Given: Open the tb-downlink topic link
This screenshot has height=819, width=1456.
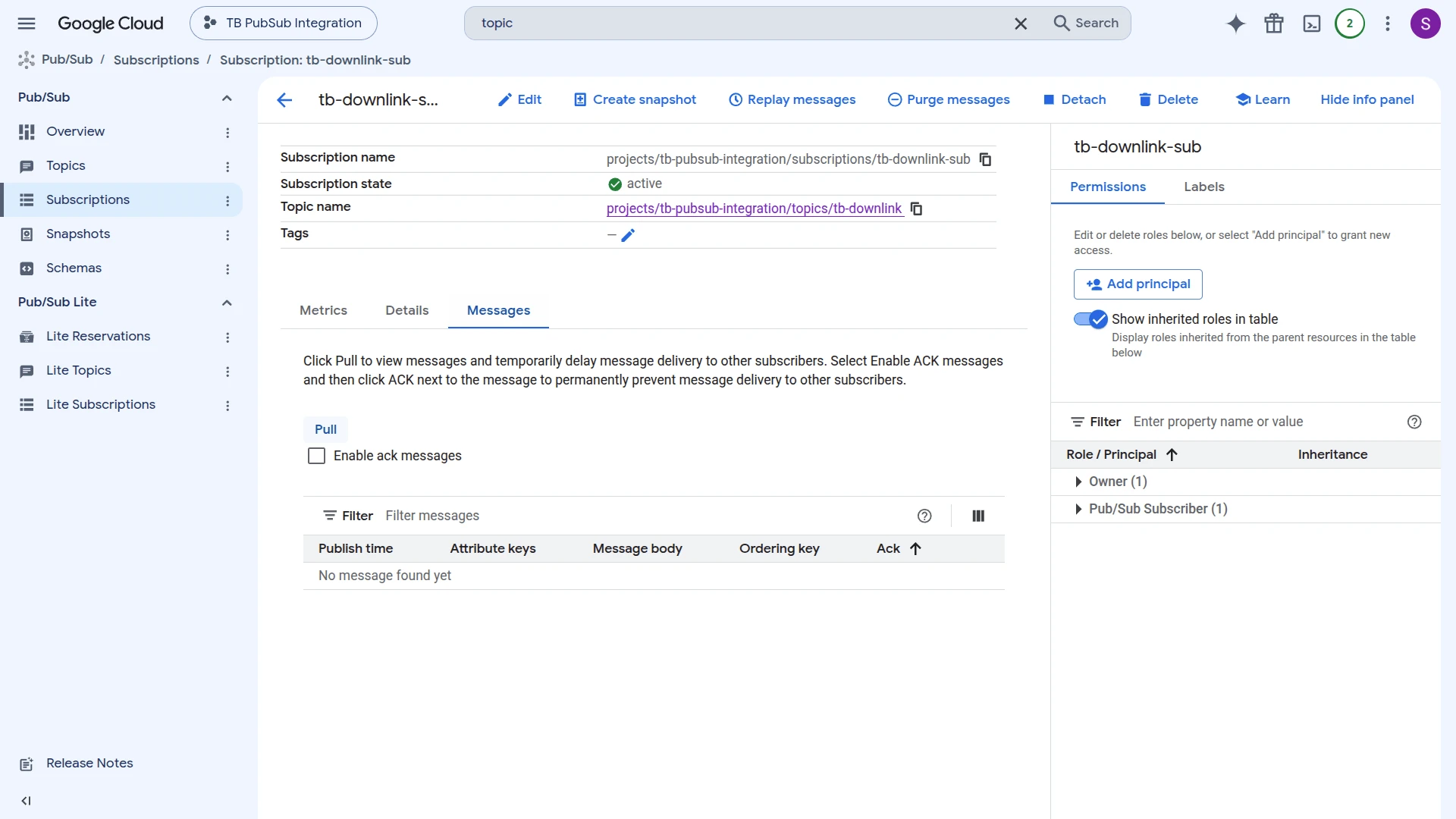Looking at the screenshot, I should coord(754,209).
